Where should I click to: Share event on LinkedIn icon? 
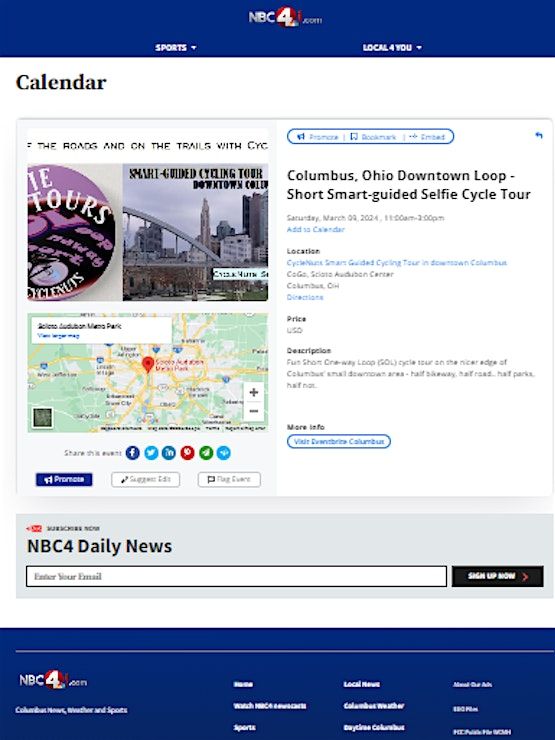click(x=169, y=453)
